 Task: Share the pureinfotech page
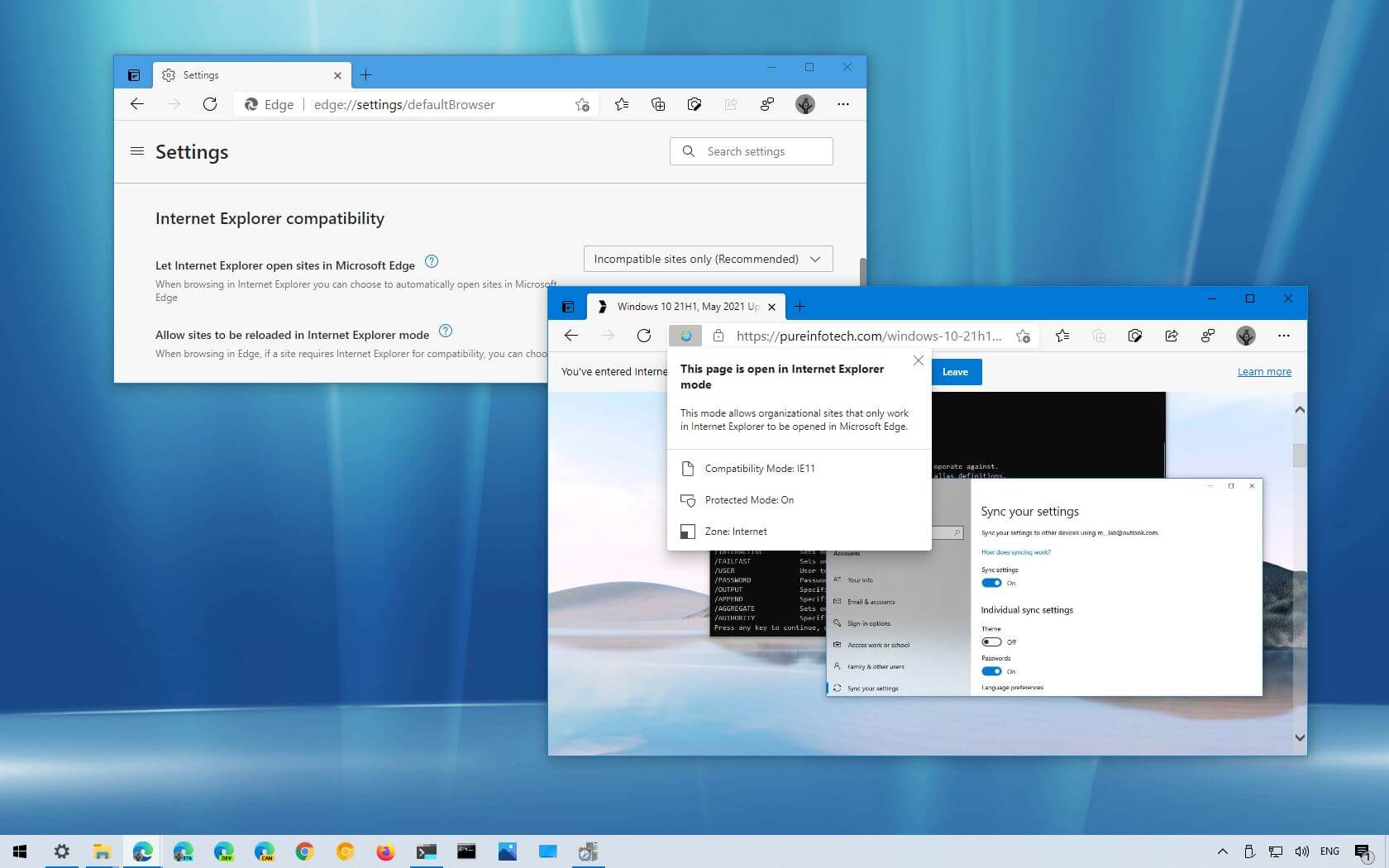click(1172, 336)
